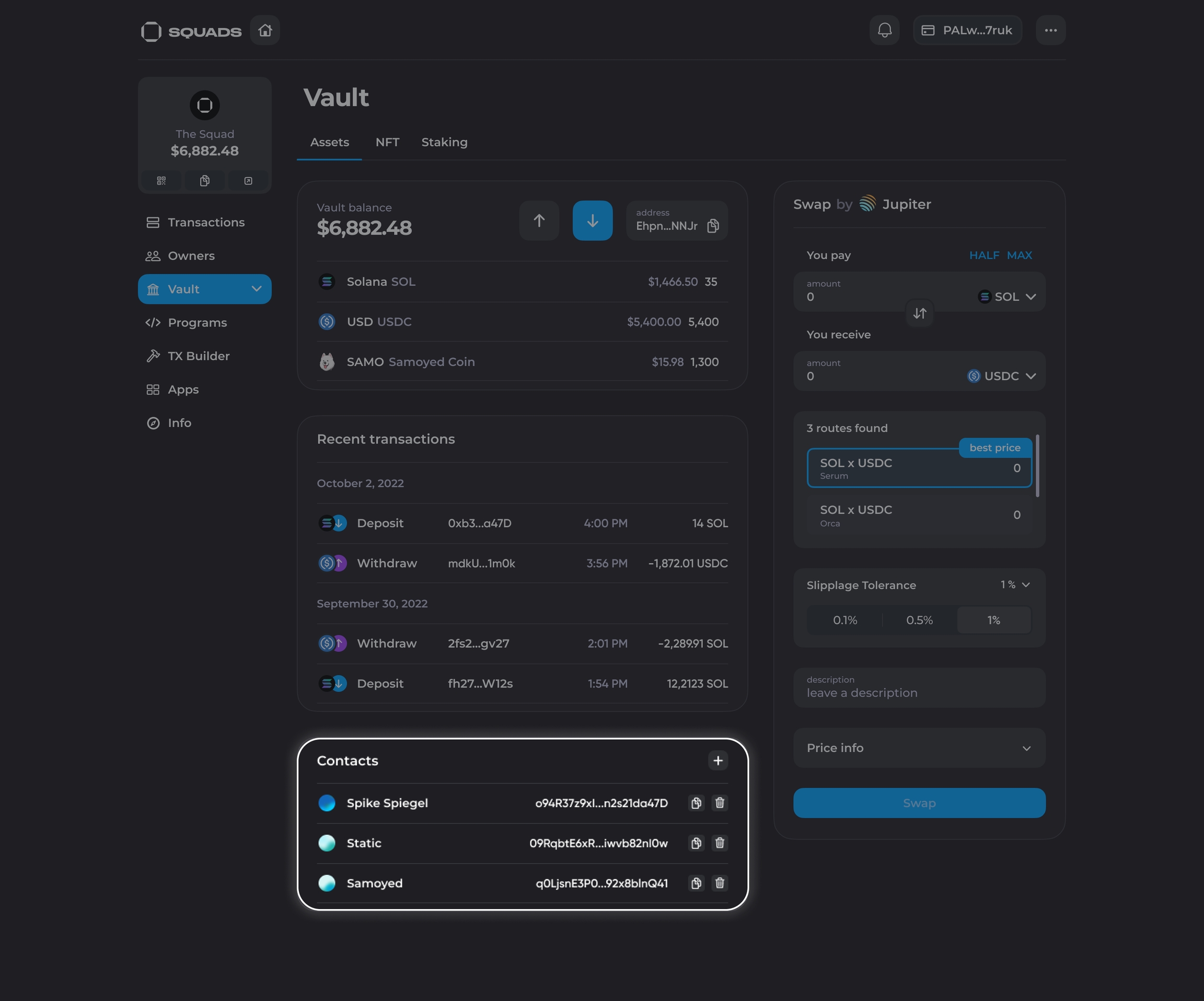1204x1001 pixels.
Task: Delete the Spike Spiegel contact
Action: 720,802
